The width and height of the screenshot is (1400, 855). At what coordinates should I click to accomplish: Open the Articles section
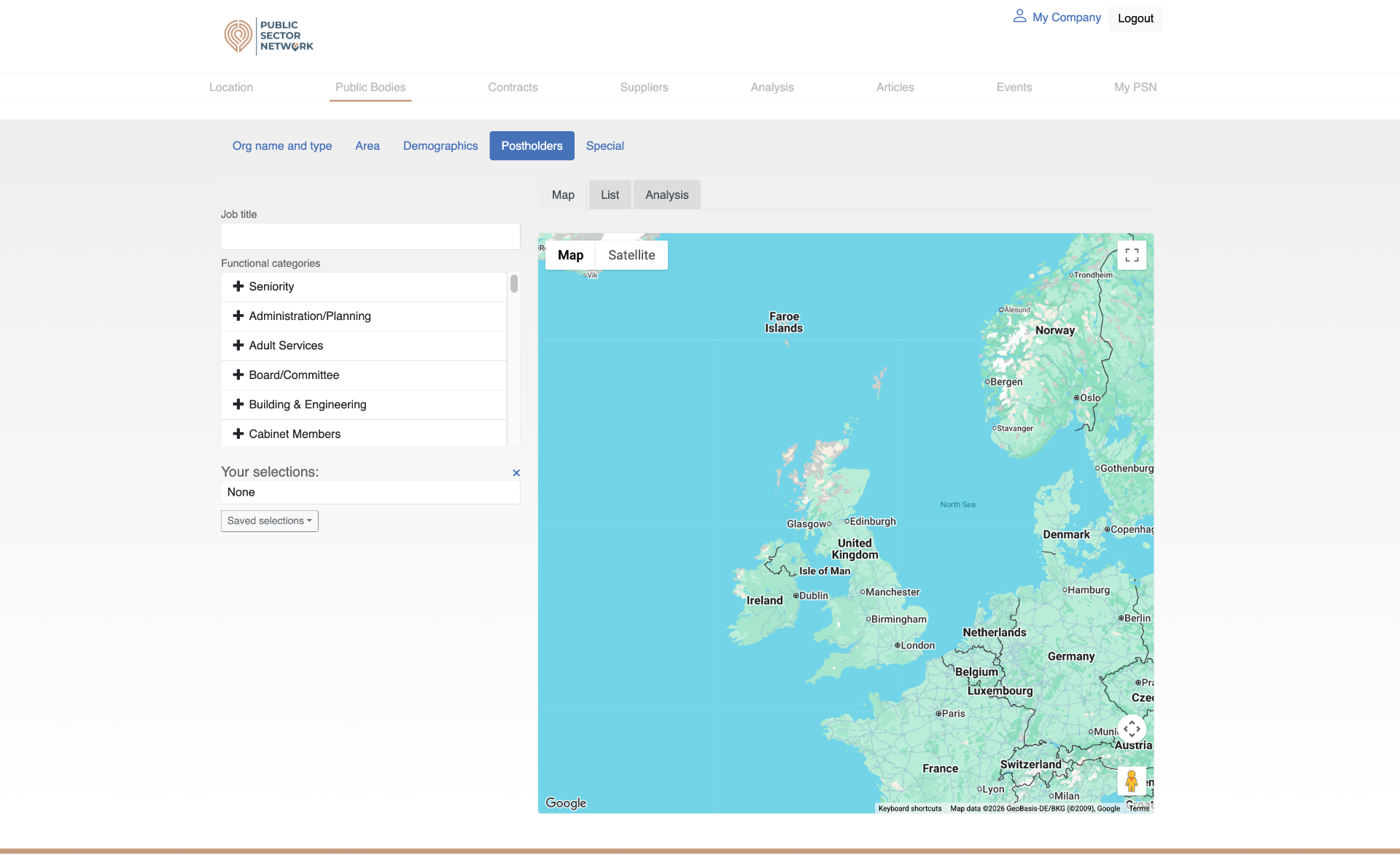tap(895, 87)
